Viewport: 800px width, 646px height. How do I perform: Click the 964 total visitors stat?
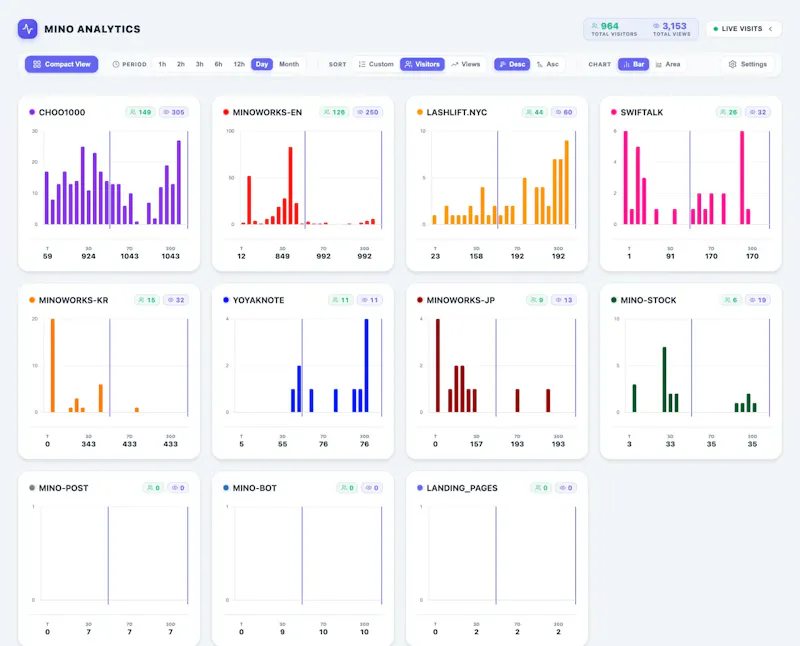614,29
